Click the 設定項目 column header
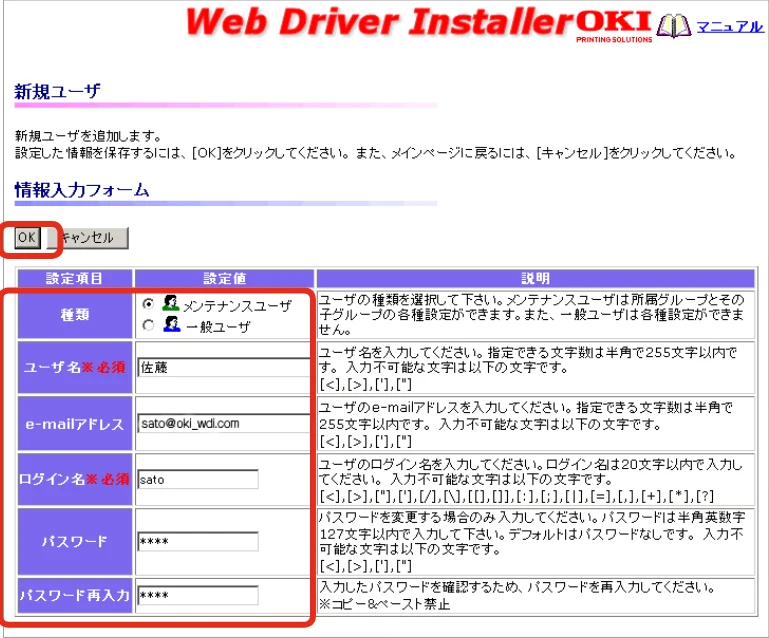The image size is (769, 638). [75, 279]
